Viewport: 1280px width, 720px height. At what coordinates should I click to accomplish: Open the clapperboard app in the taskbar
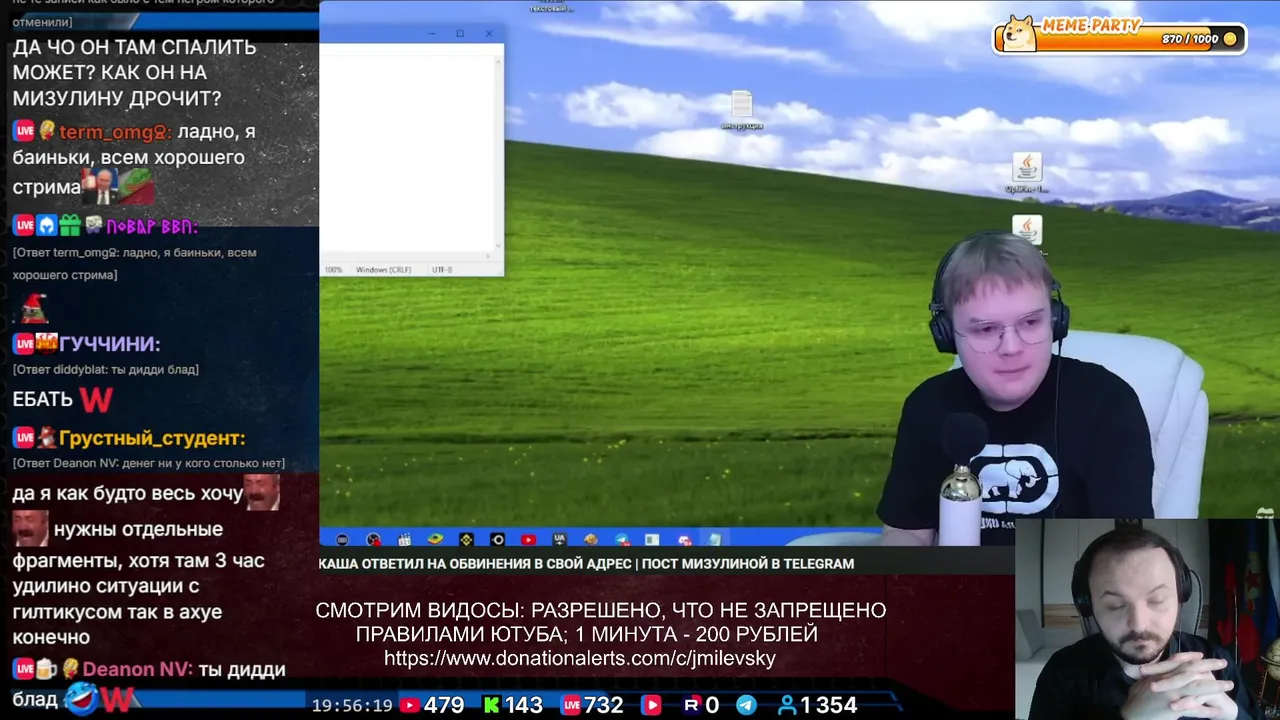404,540
